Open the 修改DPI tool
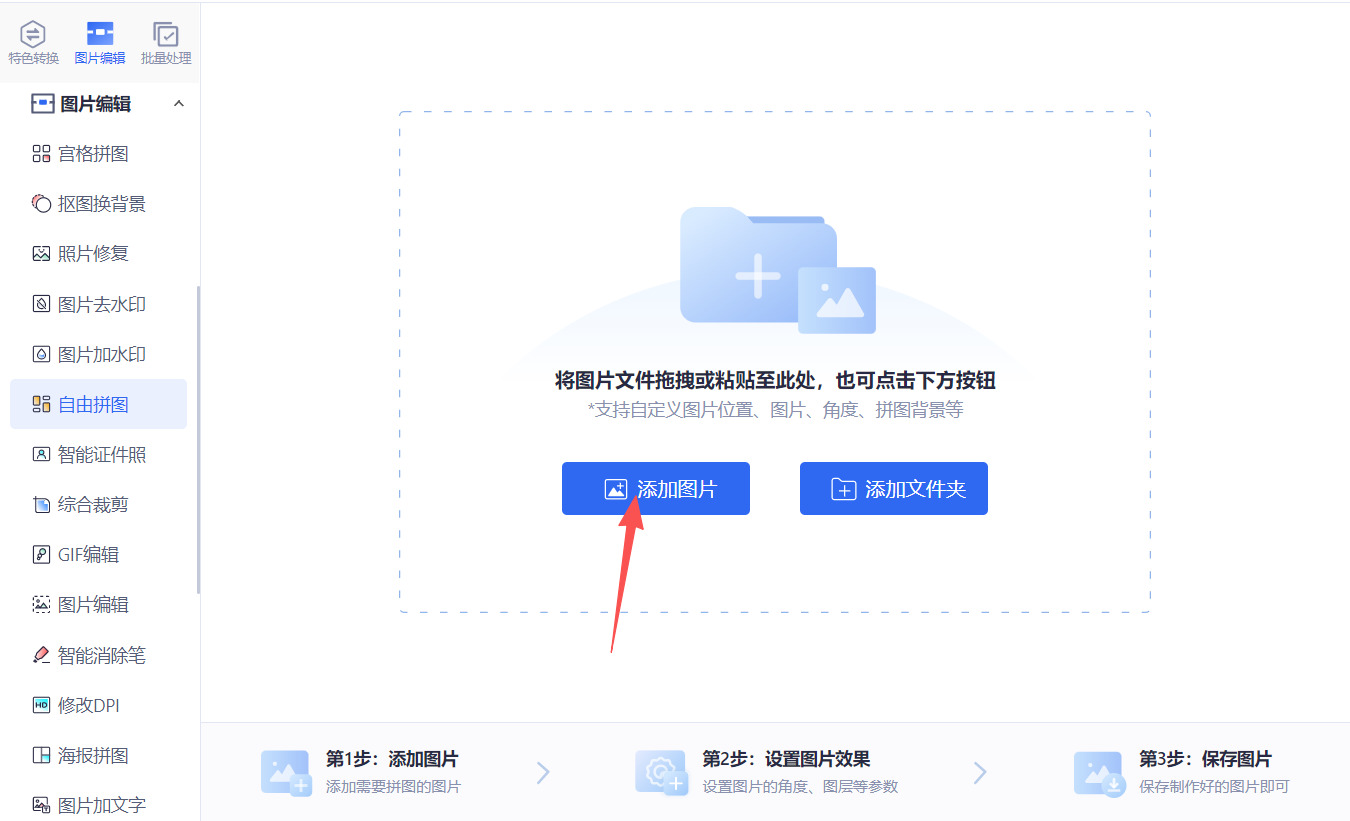 90,705
